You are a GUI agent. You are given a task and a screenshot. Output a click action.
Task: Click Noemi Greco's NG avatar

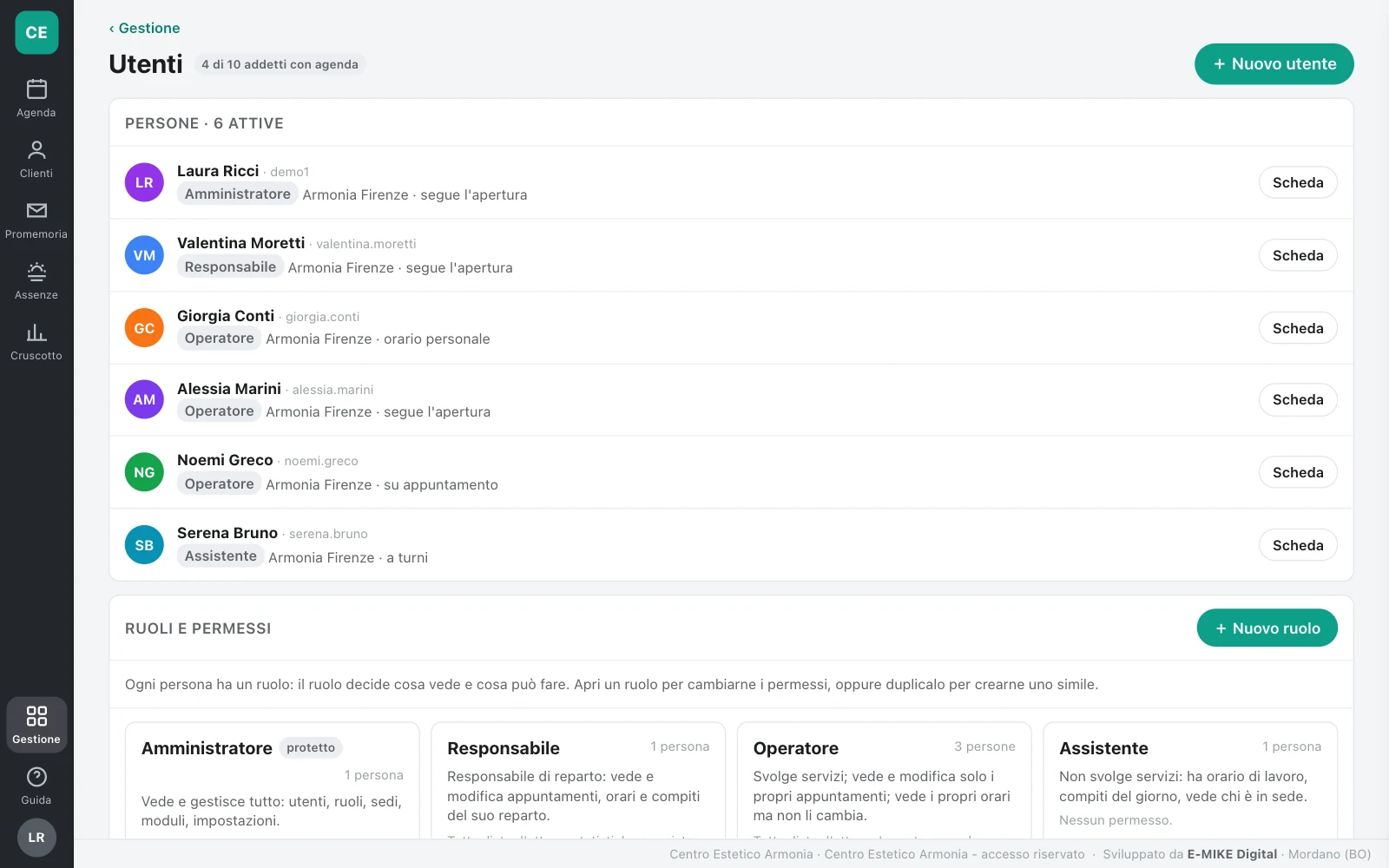[x=144, y=472]
